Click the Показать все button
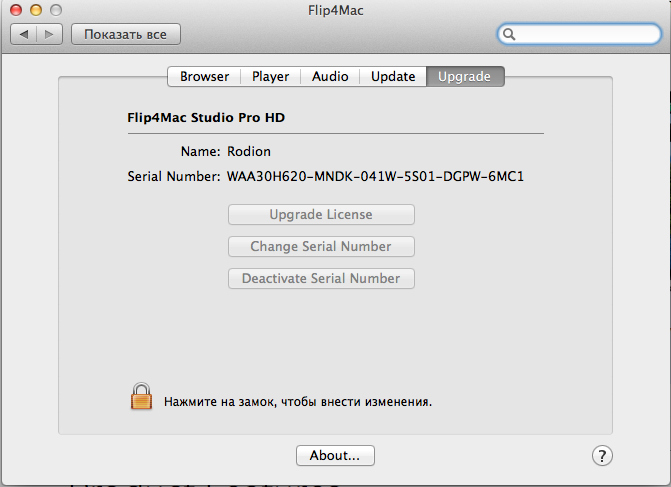671x487 pixels. (125, 34)
